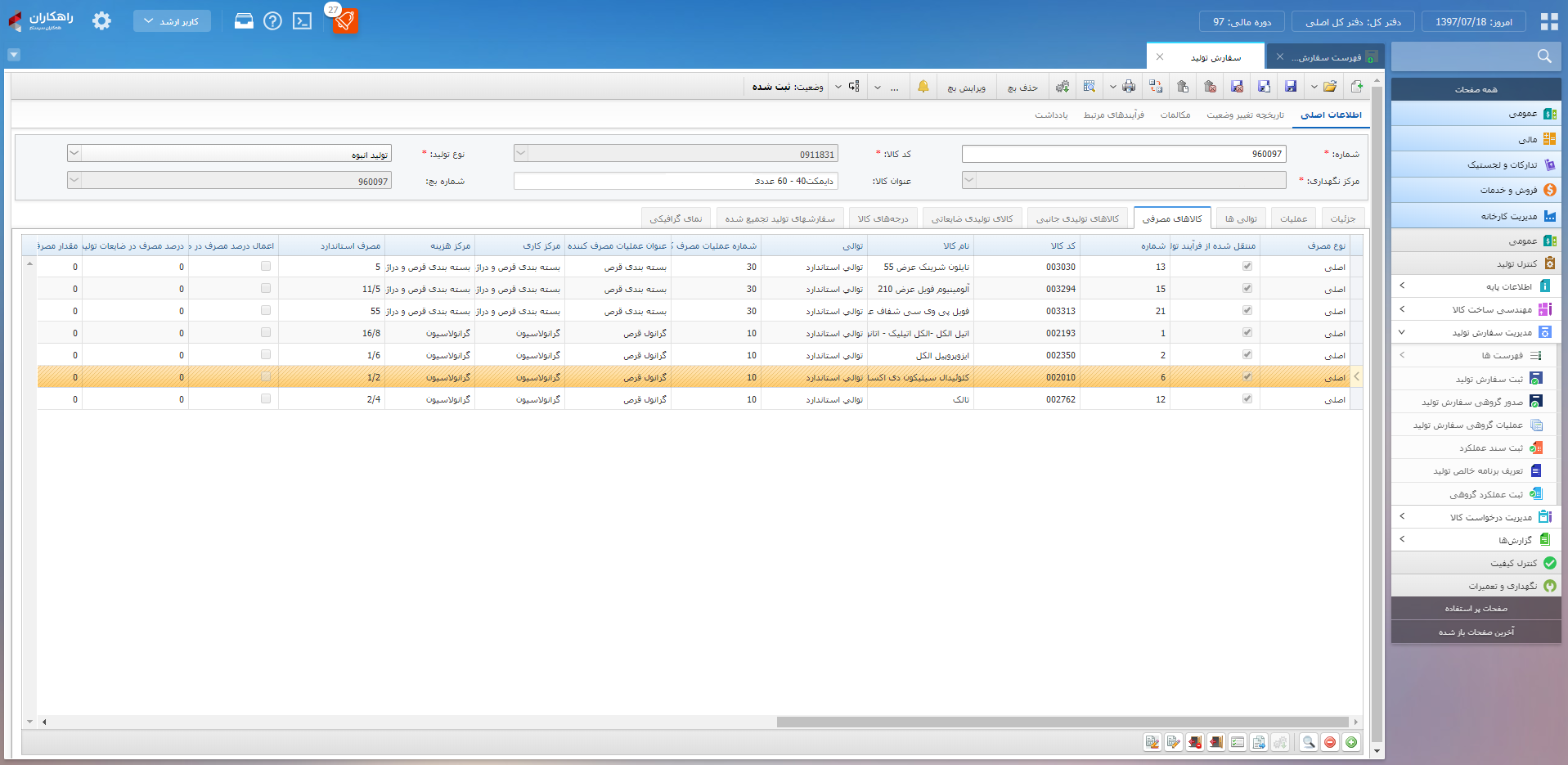Switch to the 'توالی ها' sub-tab
Screen dimensions: 1568x765
point(1241,218)
